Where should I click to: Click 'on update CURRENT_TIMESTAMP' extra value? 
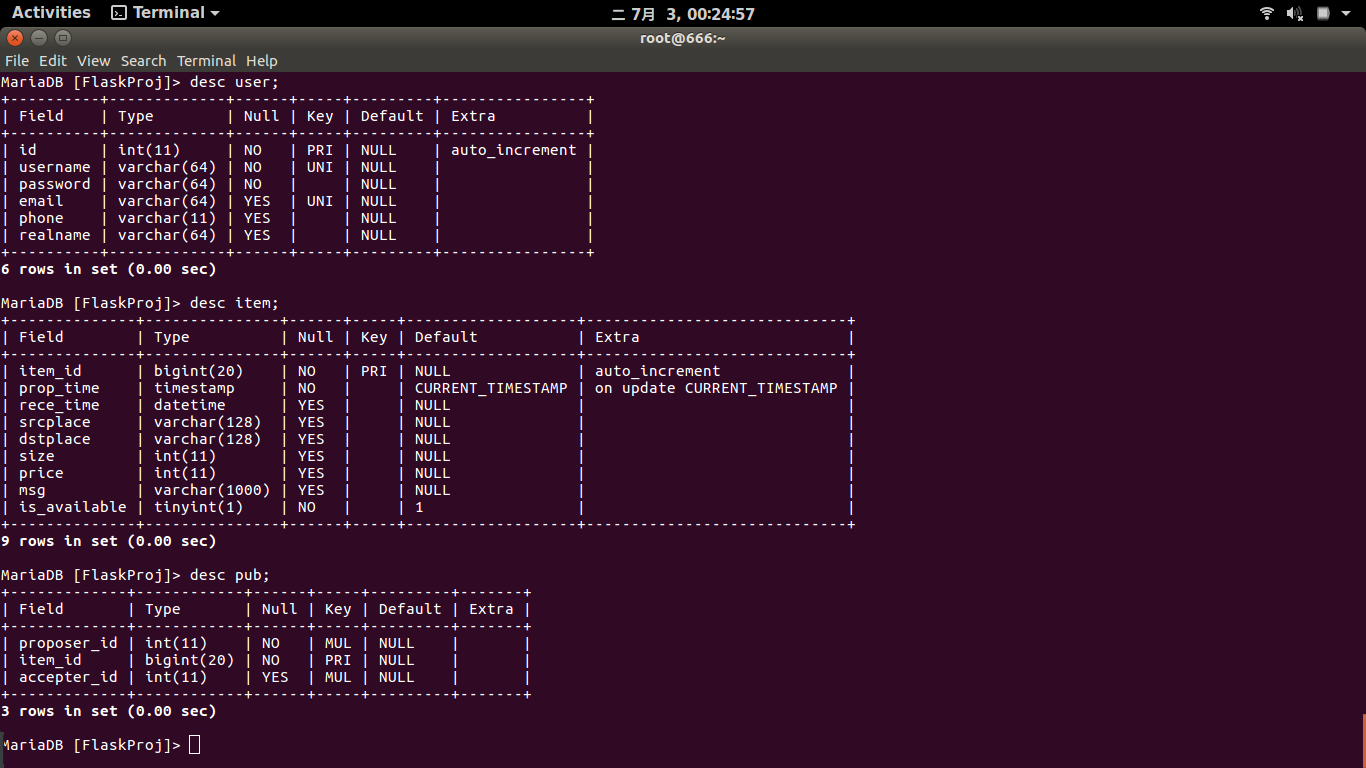click(716, 388)
